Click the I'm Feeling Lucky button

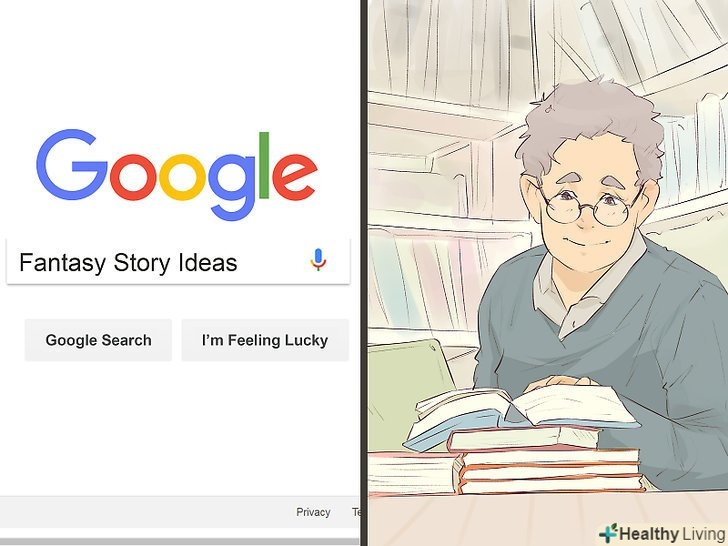265,340
